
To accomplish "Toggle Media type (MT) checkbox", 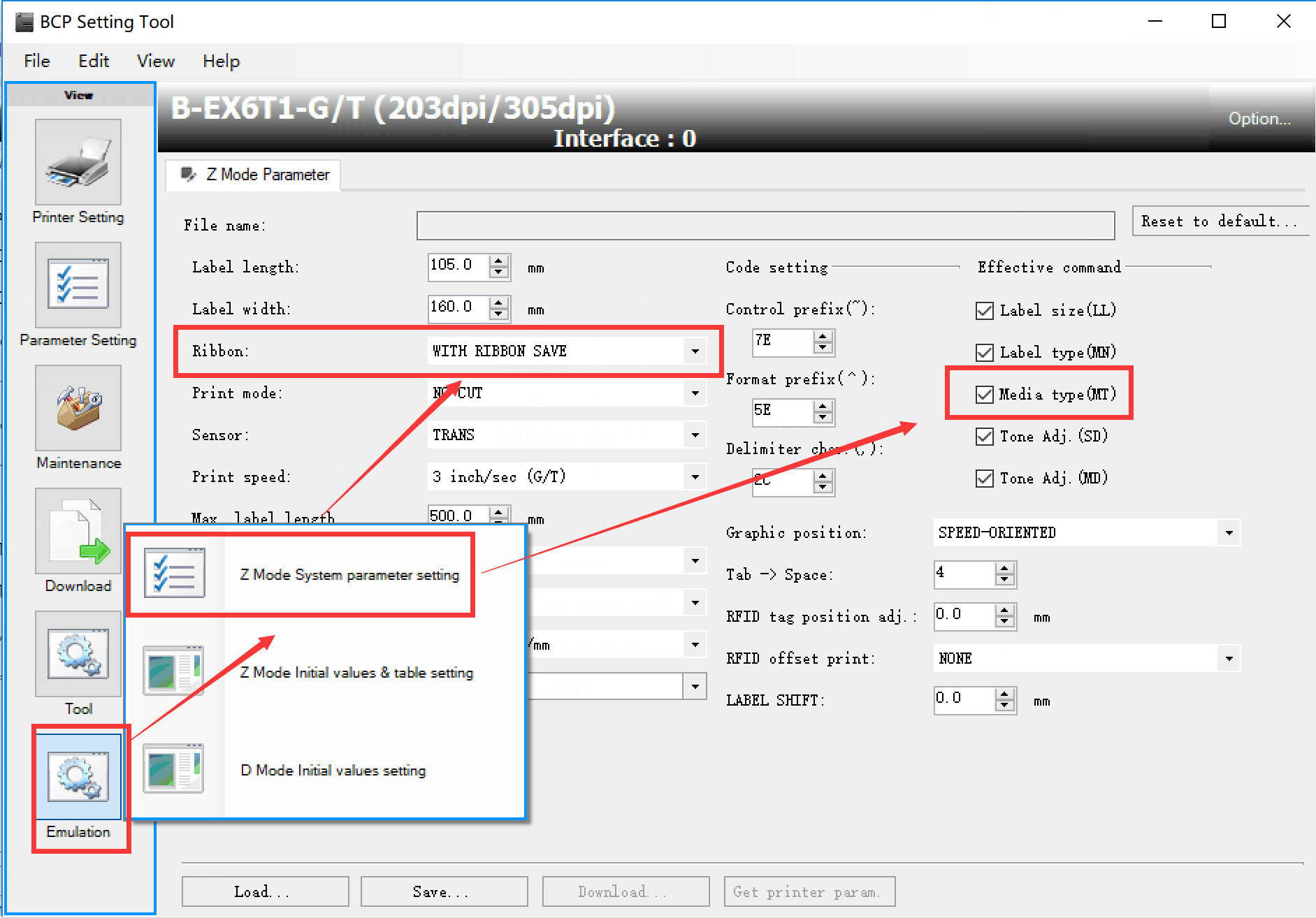I will (985, 394).
